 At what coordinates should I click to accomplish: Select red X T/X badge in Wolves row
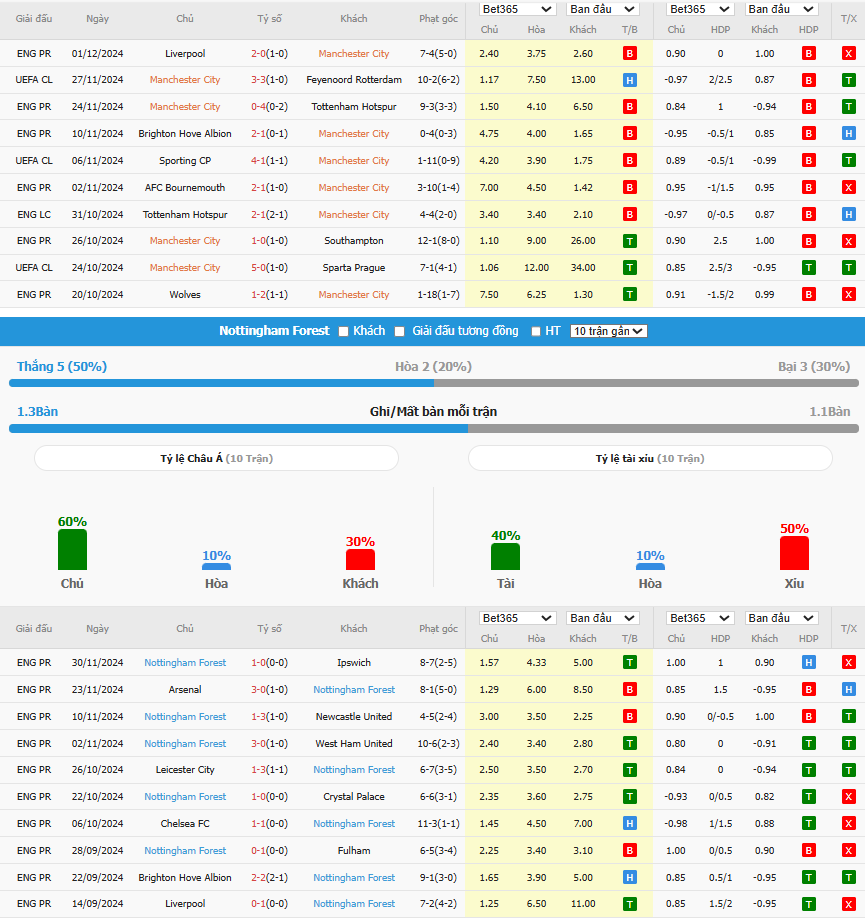(x=849, y=295)
